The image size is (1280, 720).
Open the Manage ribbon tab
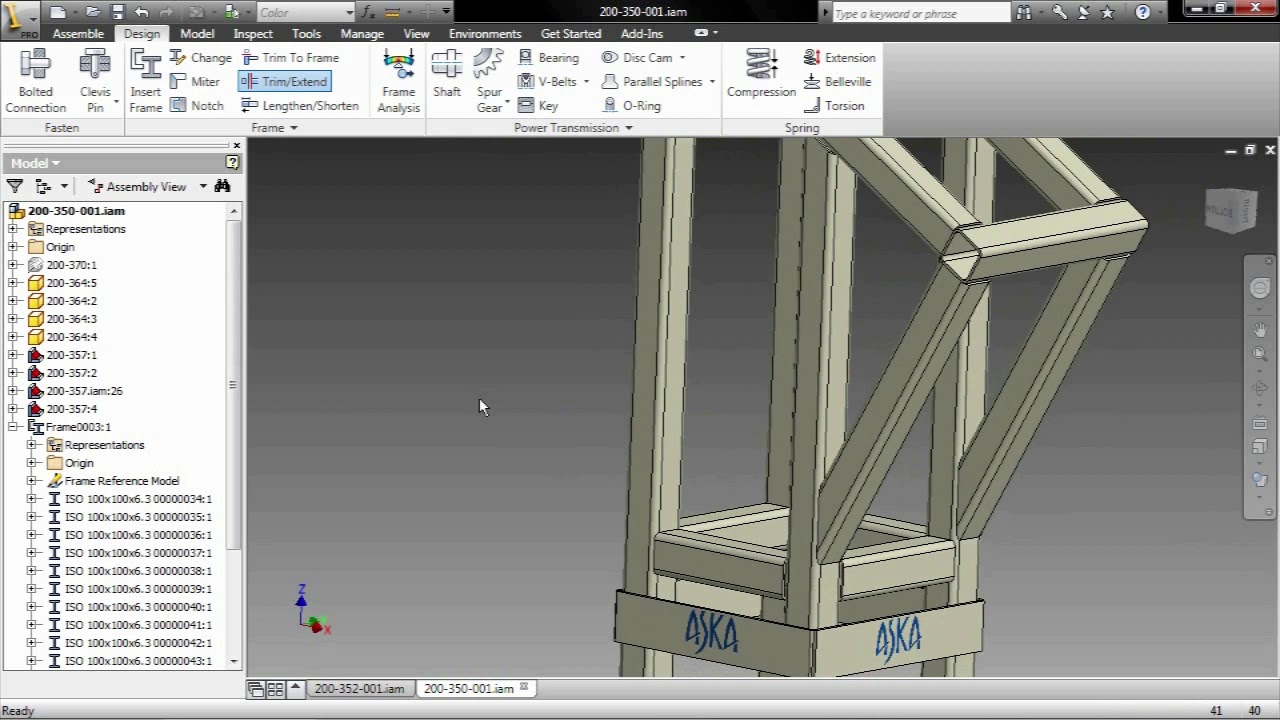[362, 33]
